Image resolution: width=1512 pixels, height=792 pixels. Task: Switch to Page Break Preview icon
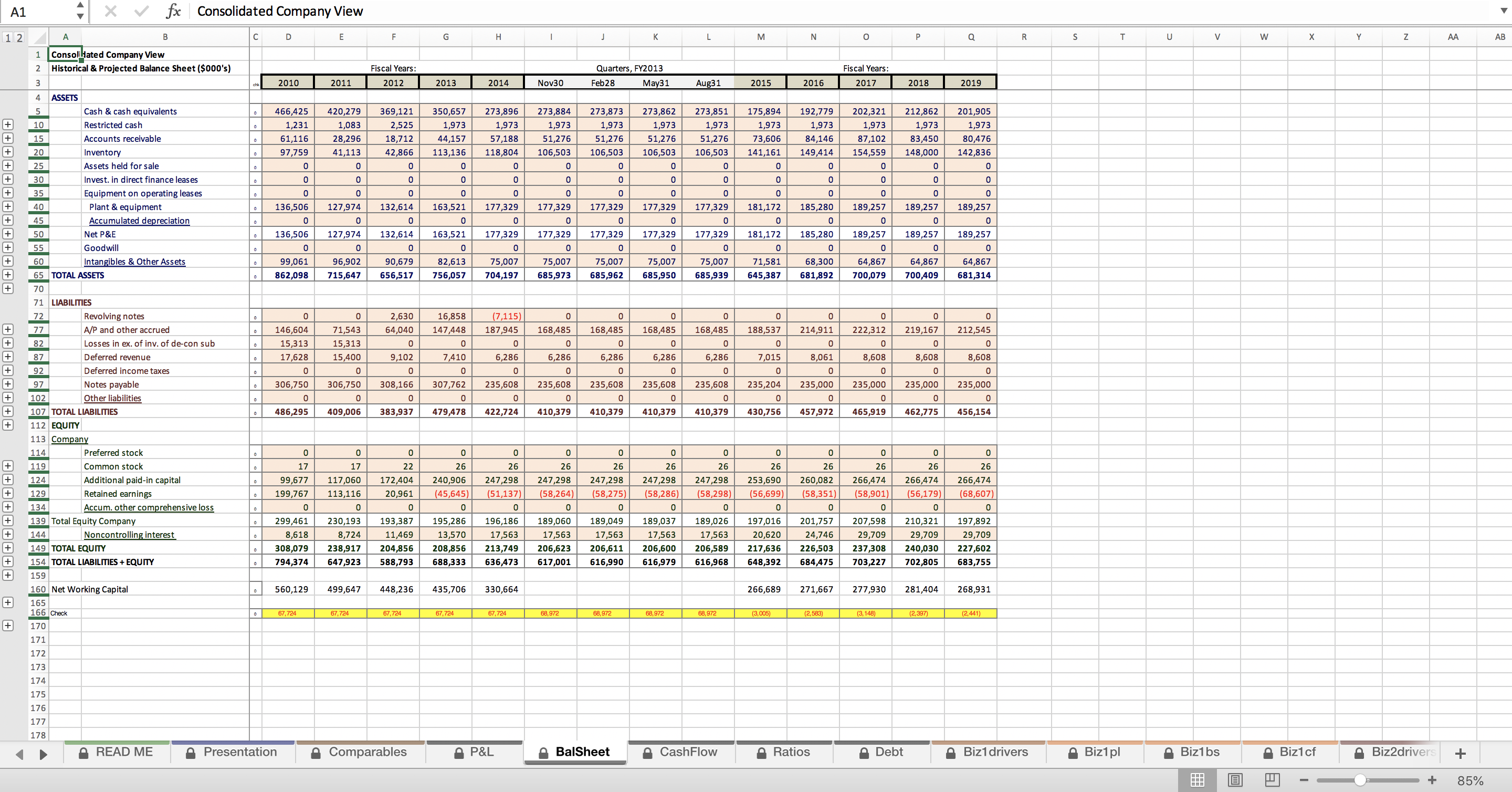tap(1272, 780)
